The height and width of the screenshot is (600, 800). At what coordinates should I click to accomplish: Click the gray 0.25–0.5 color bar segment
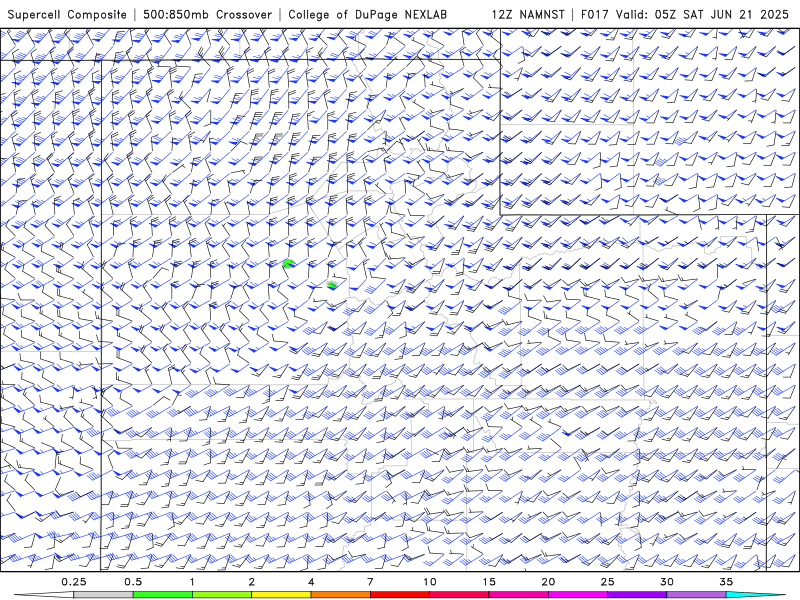[x=103, y=595]
